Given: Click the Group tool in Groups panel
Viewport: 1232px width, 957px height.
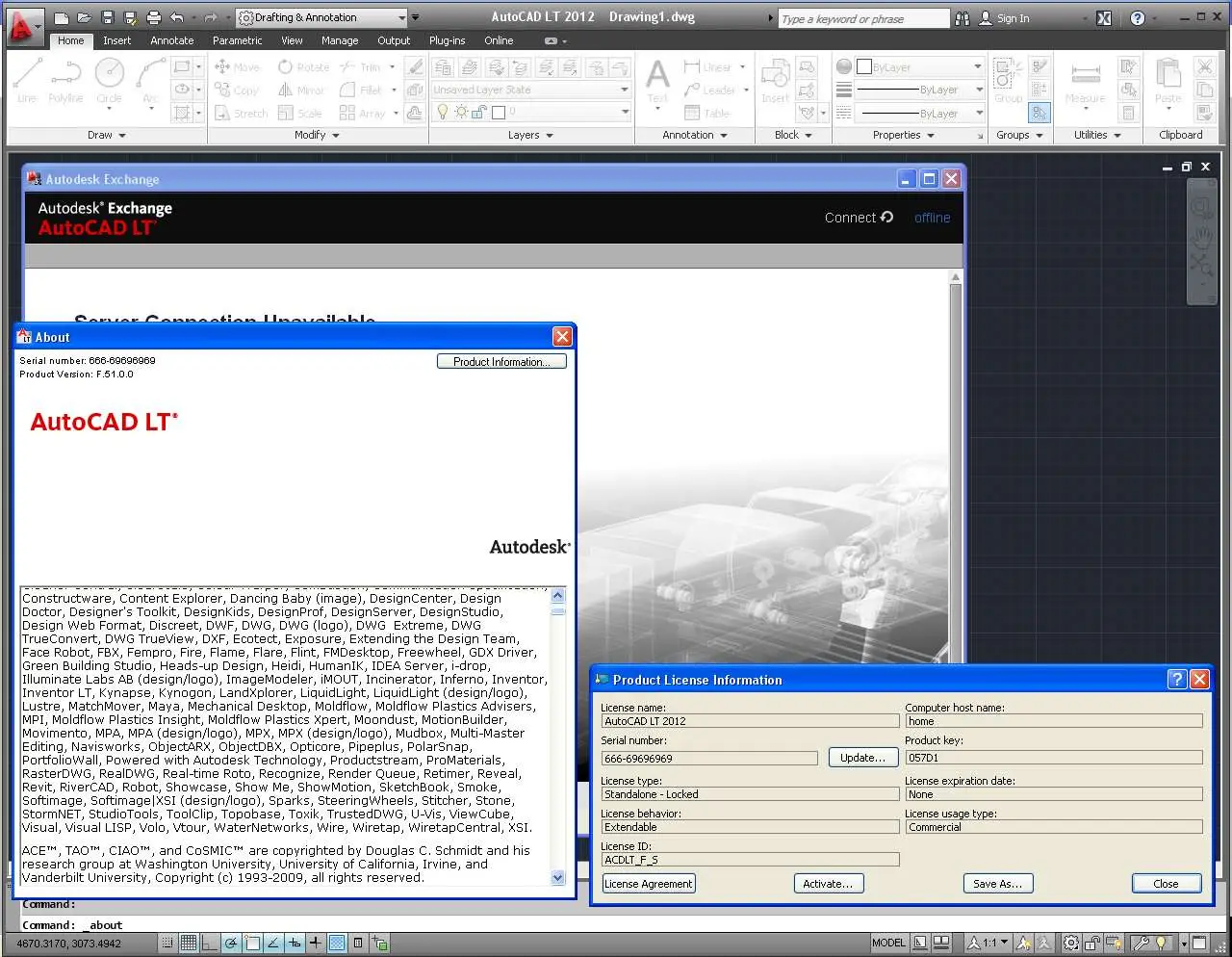Looking at the screenshot, I should [1008, 81].
